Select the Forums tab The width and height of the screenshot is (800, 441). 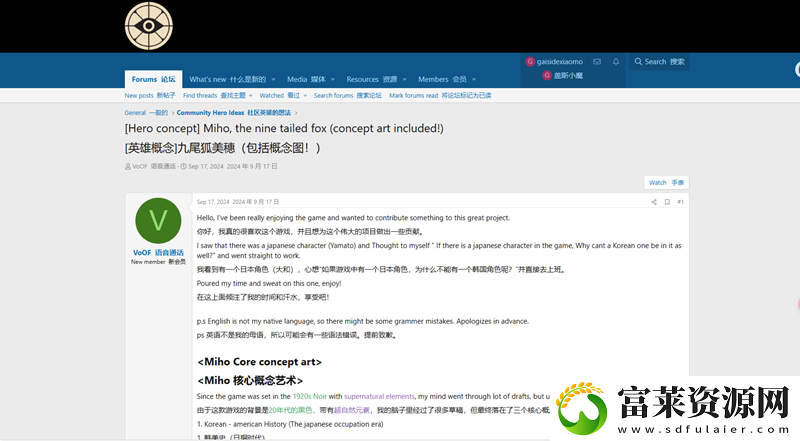click(x=153, y=79)
